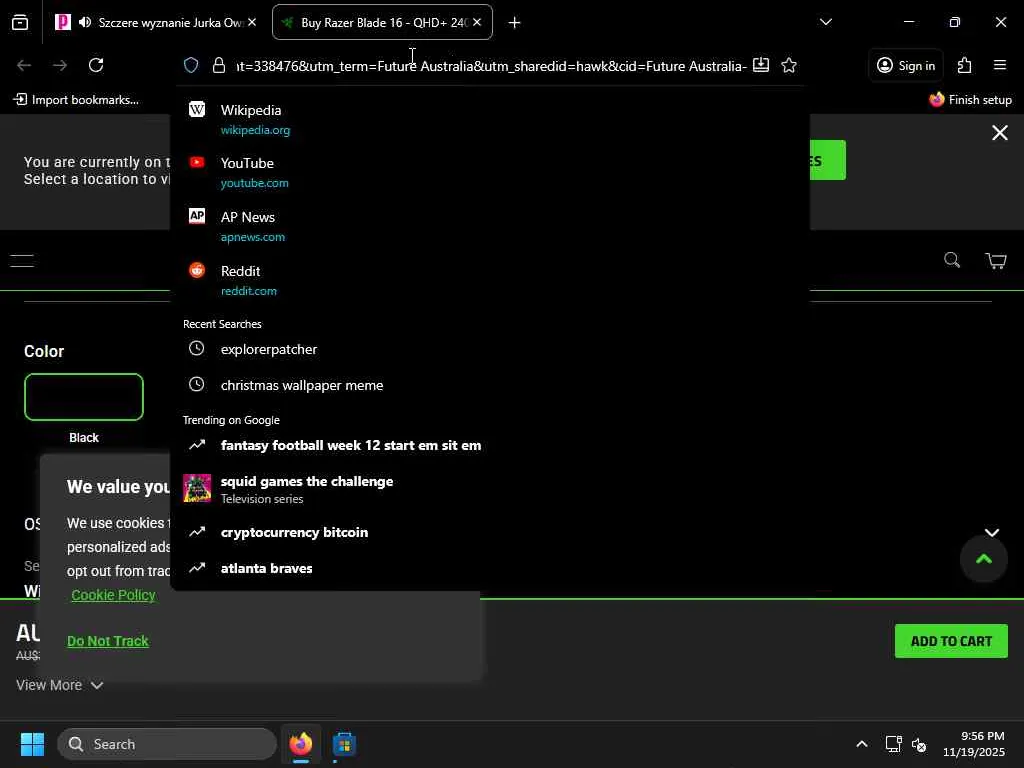This screenshot has height=768, width=1024.
Task: Mute the Szczere wyznanie tab audio
Action: click(x=85, y=22)
